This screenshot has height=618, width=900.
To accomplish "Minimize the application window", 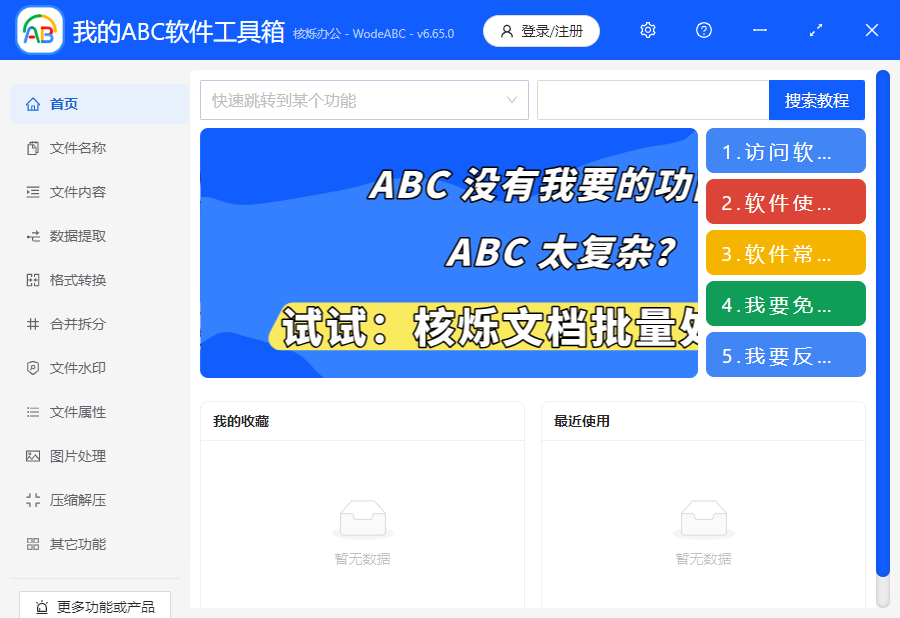I will point(760,30).
